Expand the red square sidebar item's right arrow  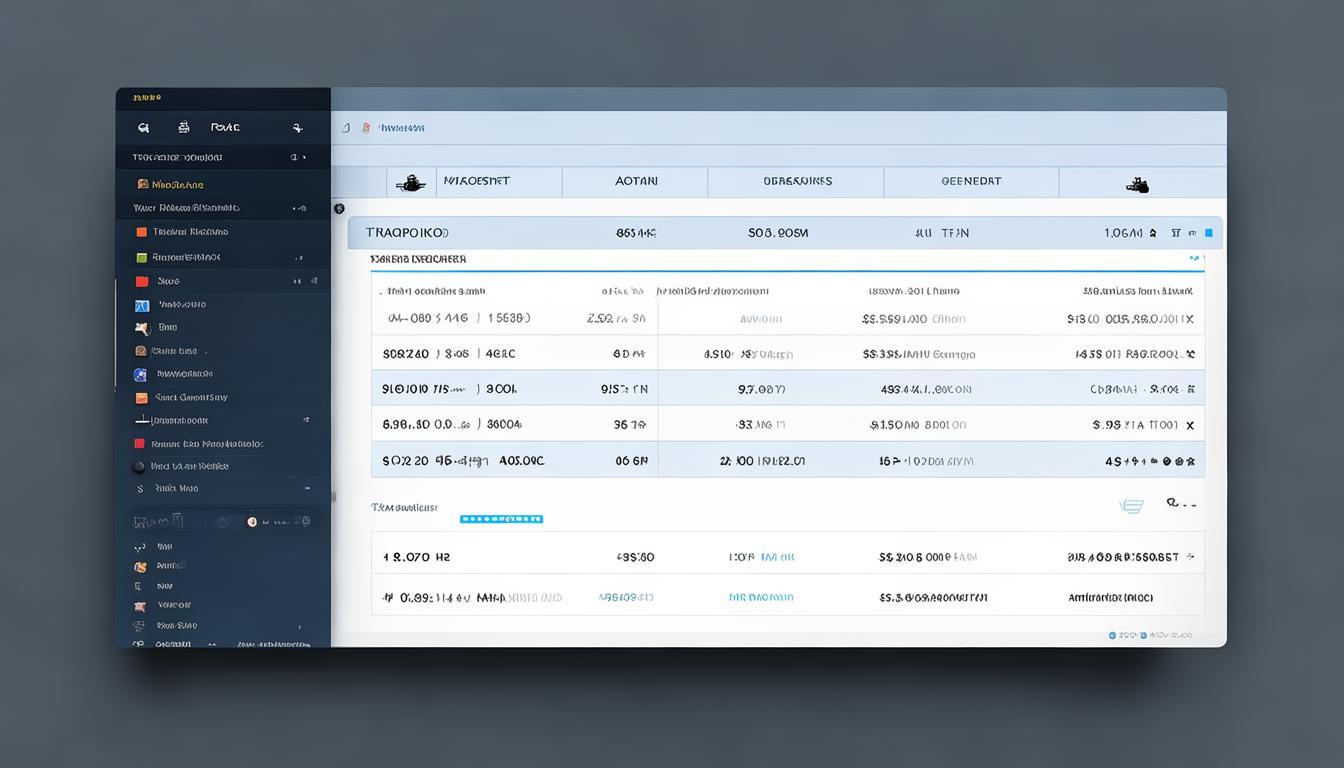(298, 282)
